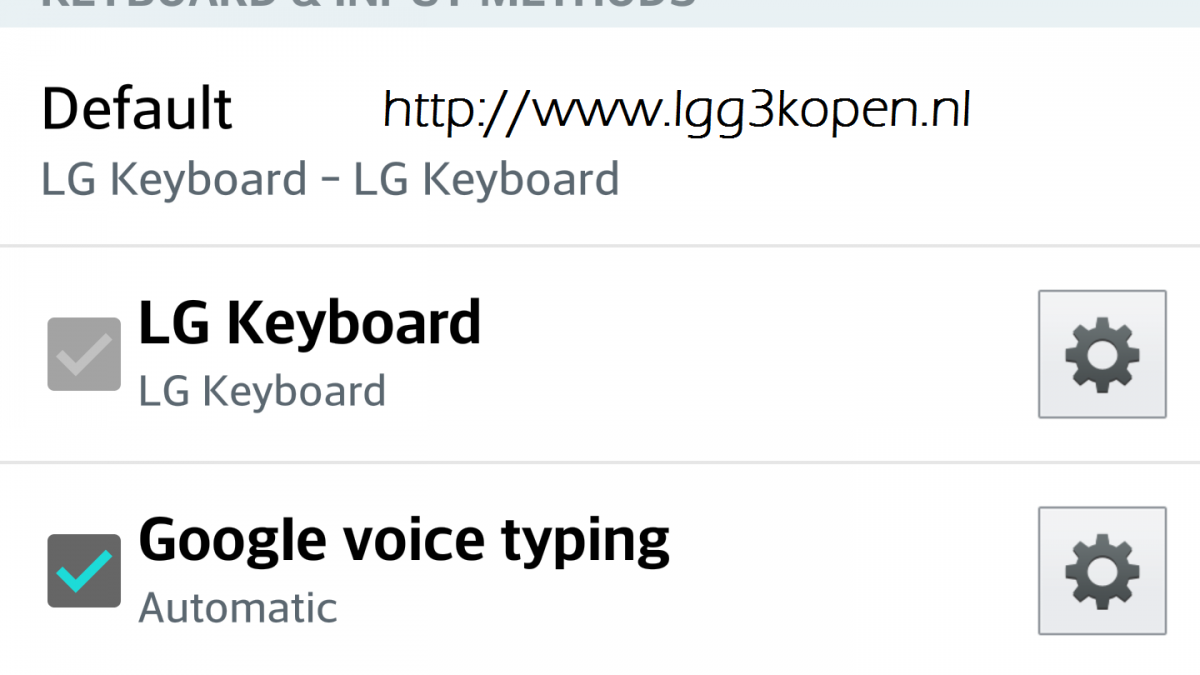
Task: Tap the Google voice typing title
Action: click(403, 540)
